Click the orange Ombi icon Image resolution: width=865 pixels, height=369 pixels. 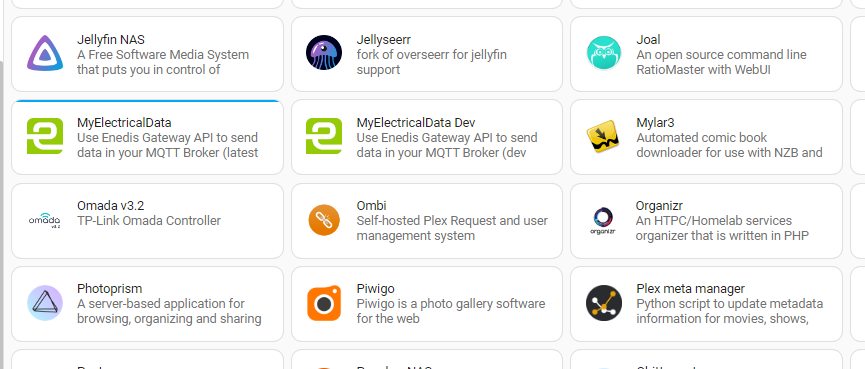(x=324, y=220)
